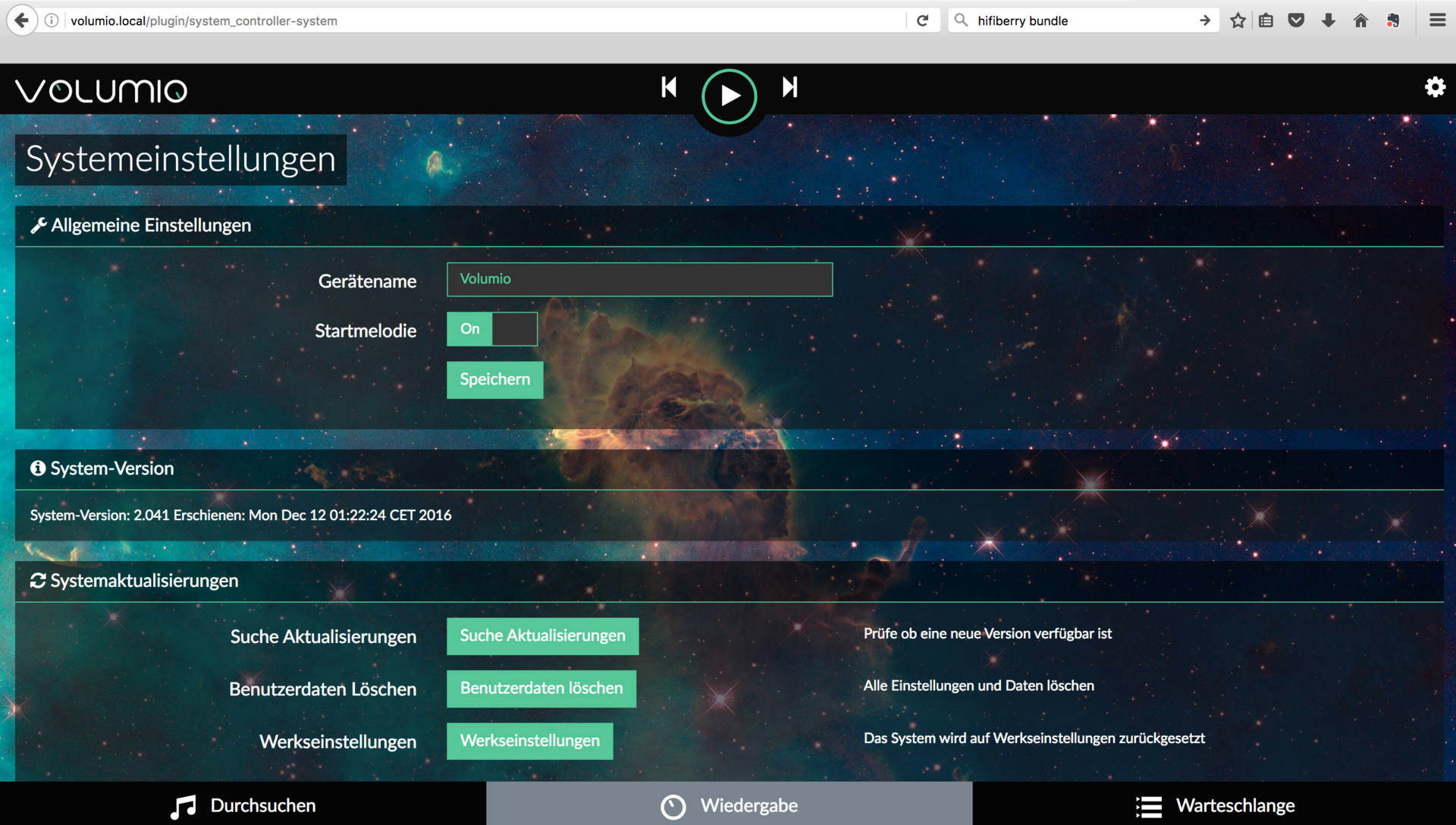Go to browser home page icon
This screenshot has width=1456, height=825.
pyautogui.click(x=1360, y=20)
